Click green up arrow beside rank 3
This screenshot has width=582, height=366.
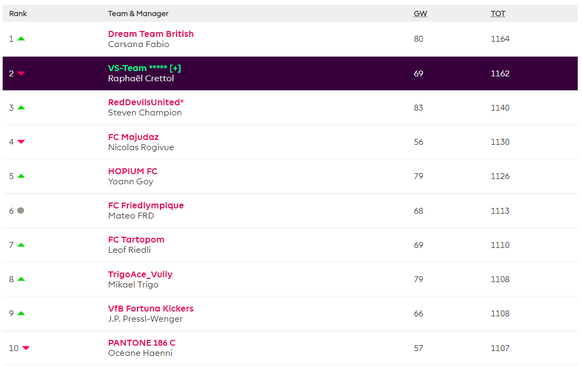pos(21,108)
